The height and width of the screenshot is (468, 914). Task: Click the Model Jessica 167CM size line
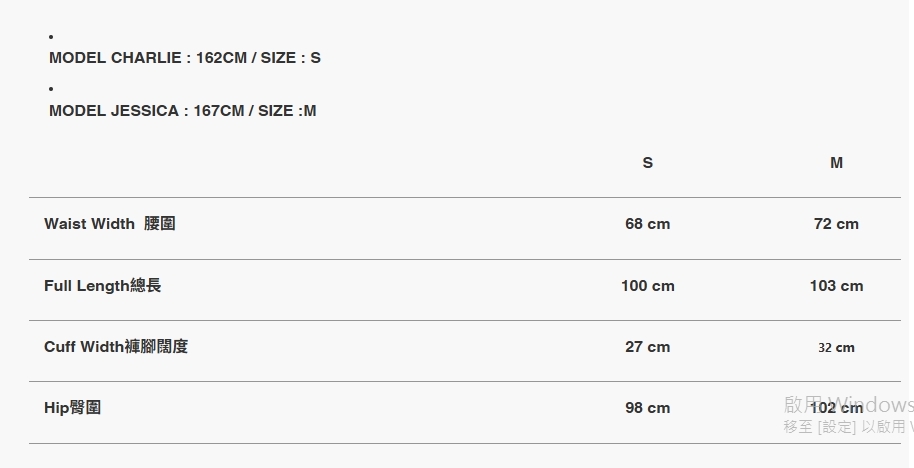tap(182, 111)
